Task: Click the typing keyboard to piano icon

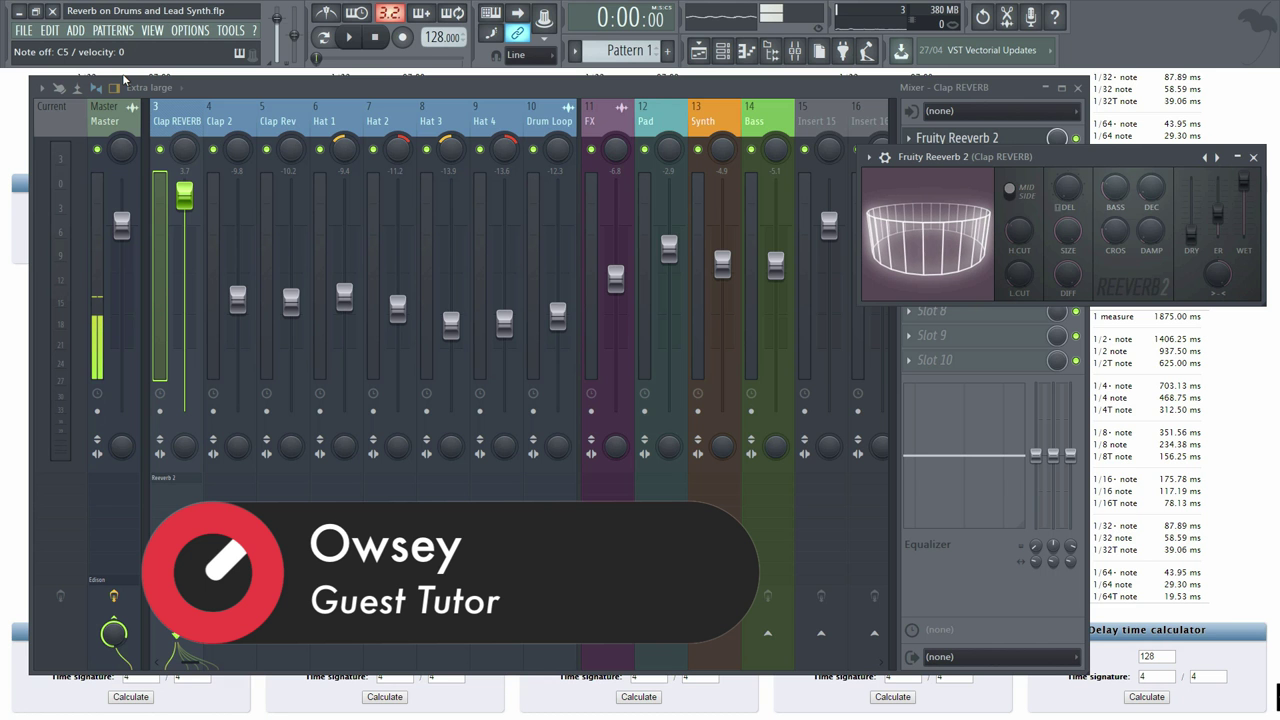Action: click(x=490, y=13)
